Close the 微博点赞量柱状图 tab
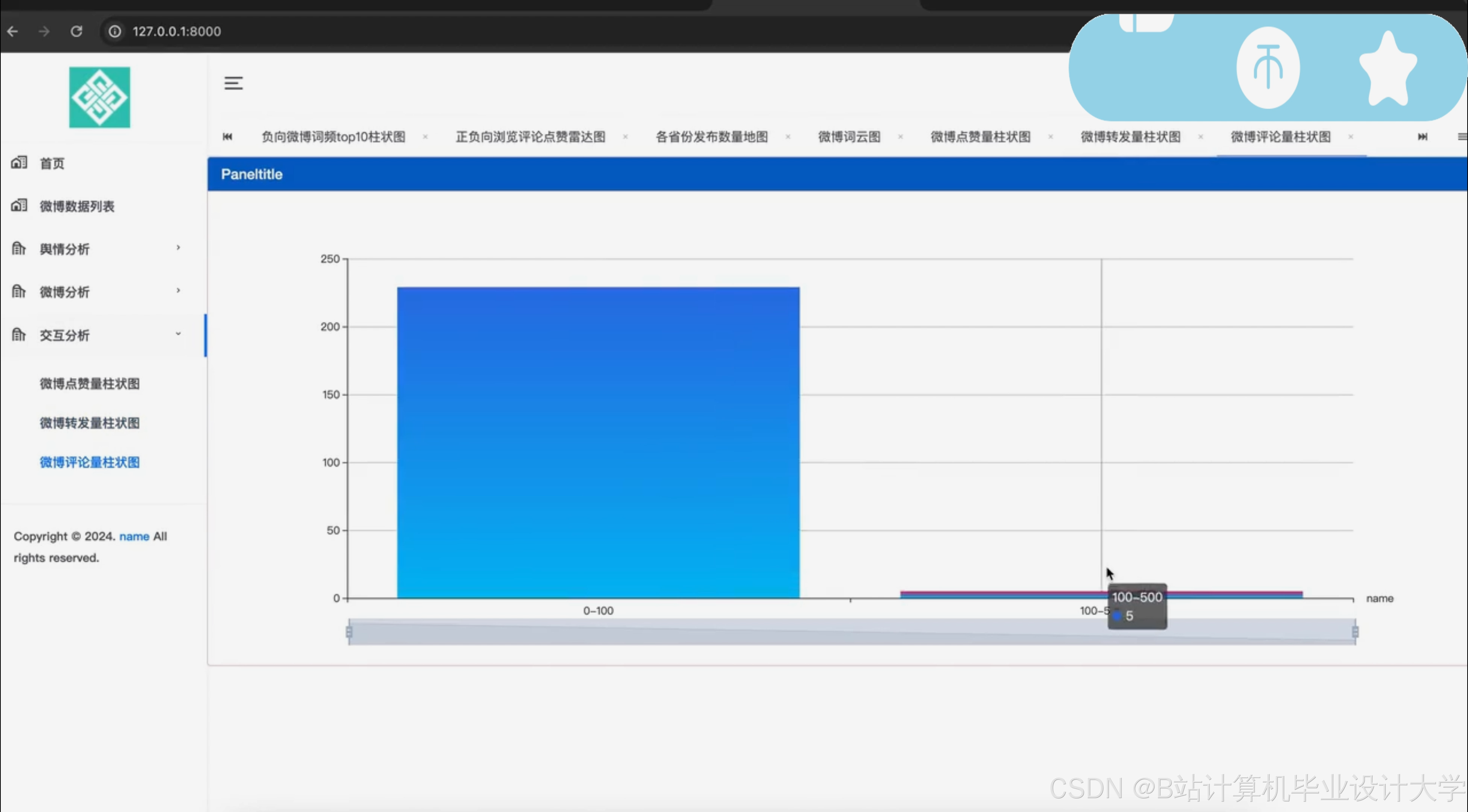 click(1050, 137)
